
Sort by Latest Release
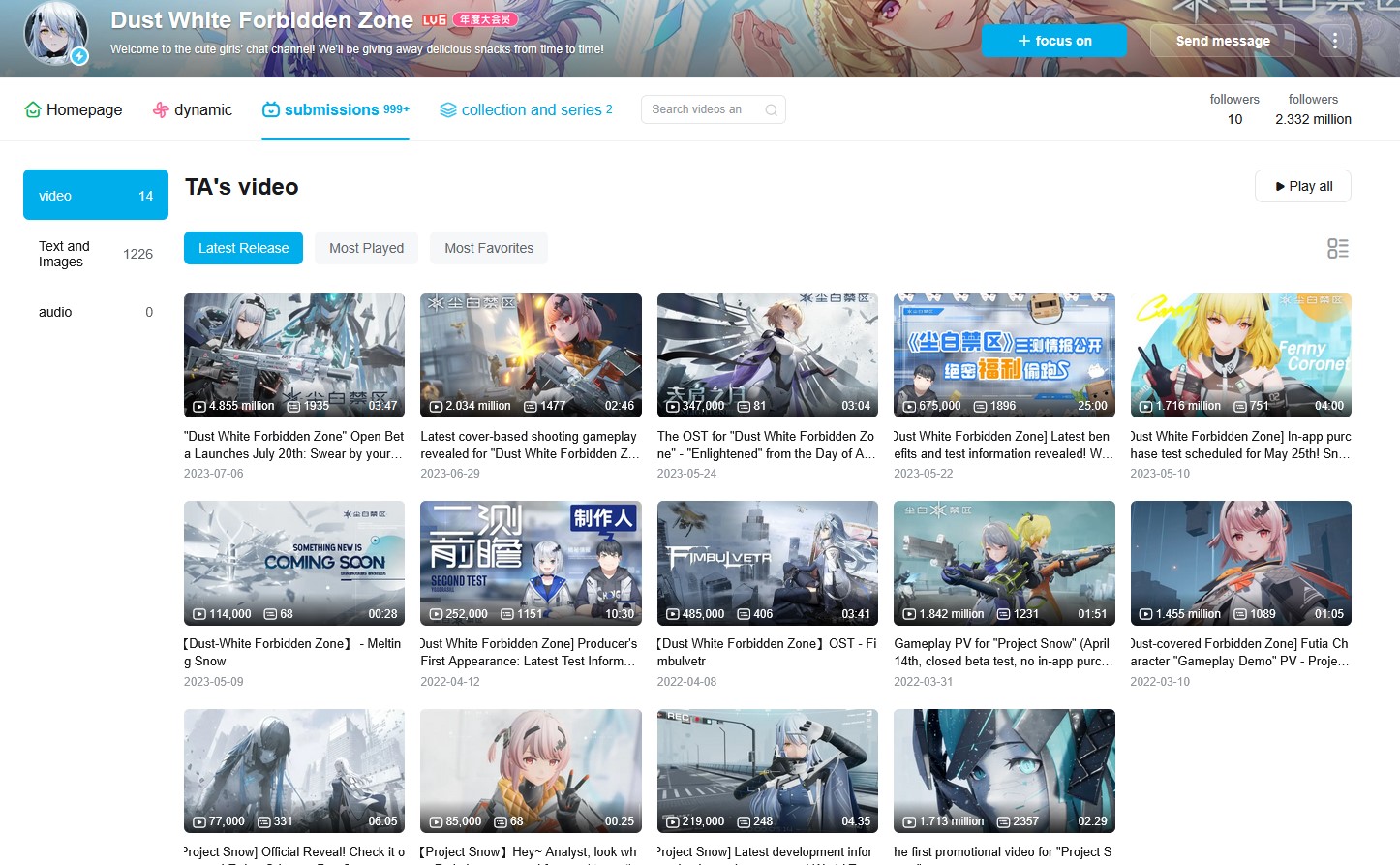(x=243, y=248)
